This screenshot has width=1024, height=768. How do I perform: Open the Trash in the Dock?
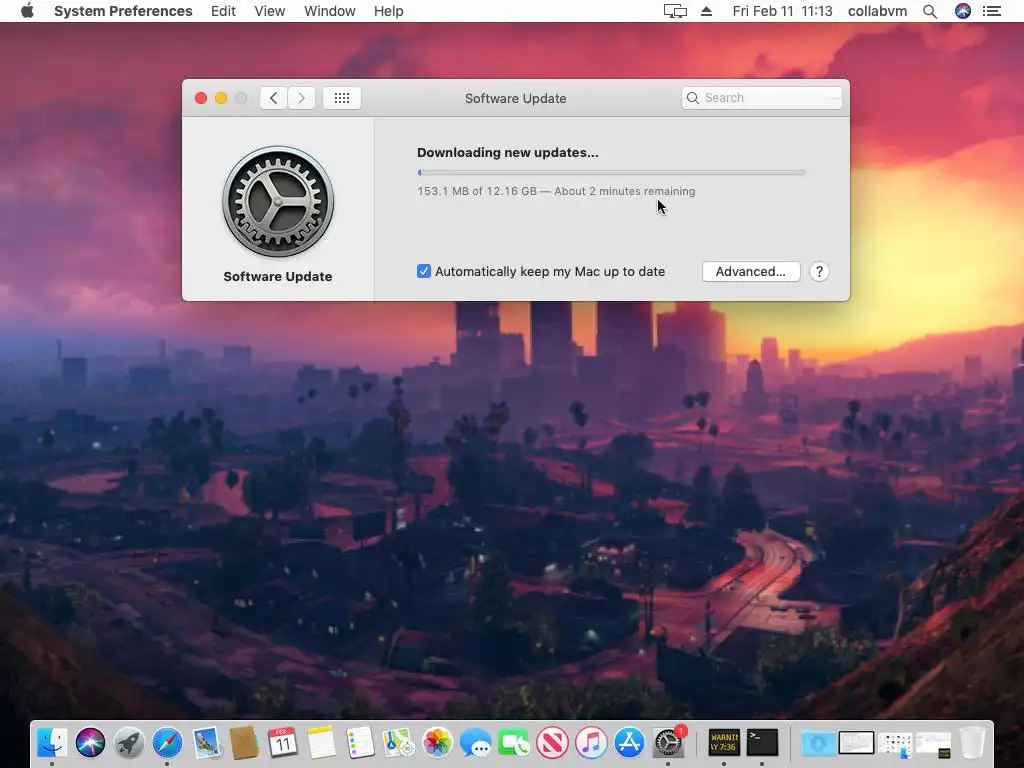point(972,743)
